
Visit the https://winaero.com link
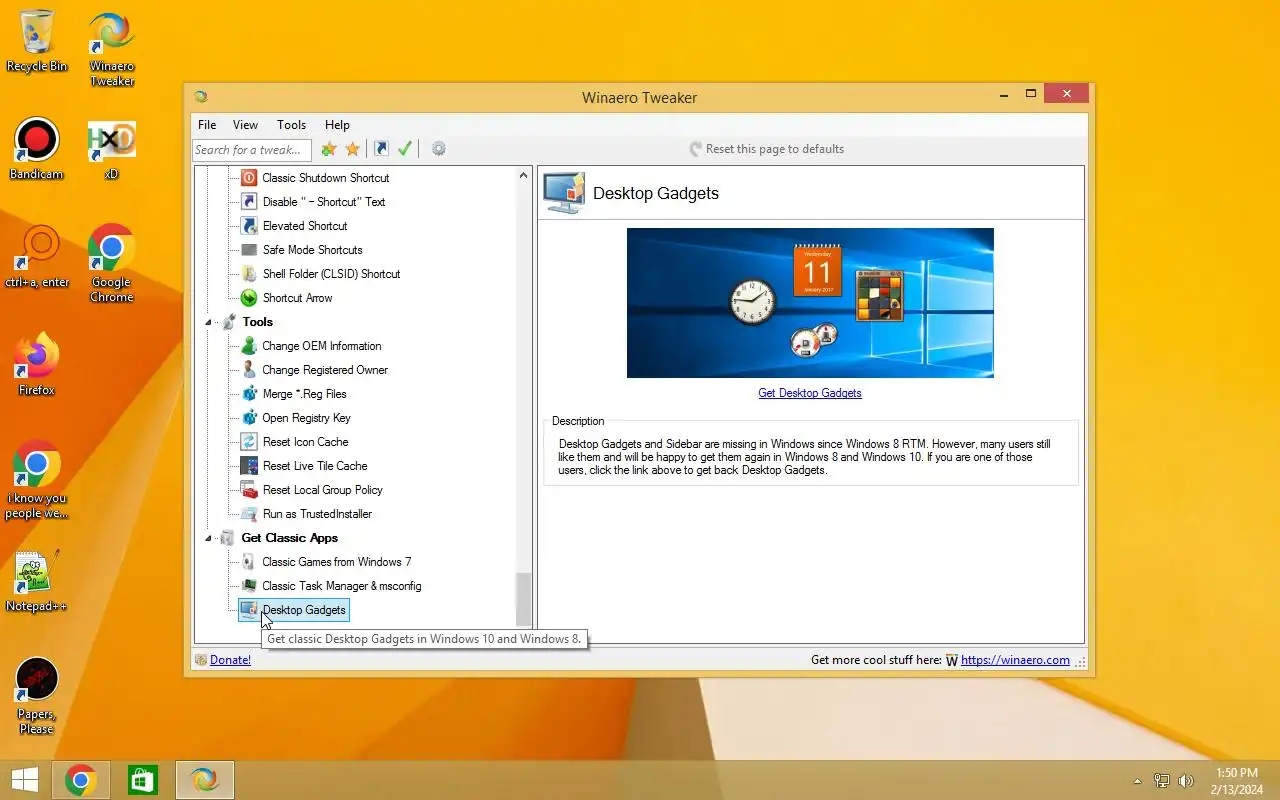[x=1015, y=660]
